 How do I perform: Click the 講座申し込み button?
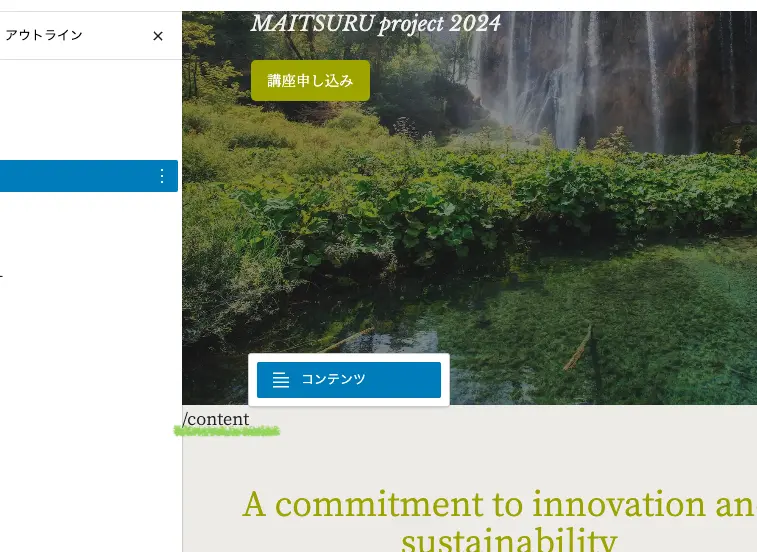[310, 81]
